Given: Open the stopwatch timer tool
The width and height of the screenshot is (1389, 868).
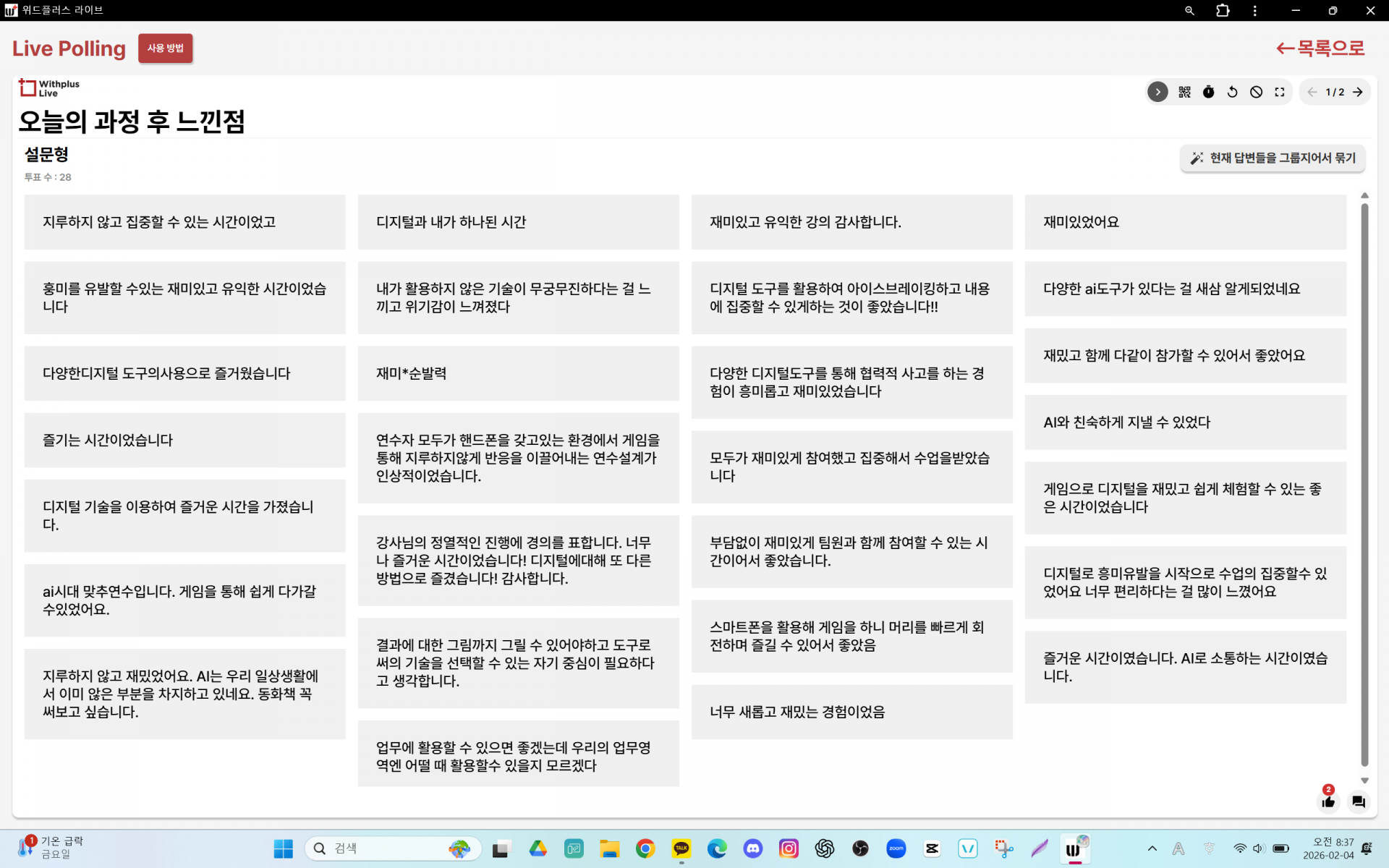Looking at the screenshot, I should click(1208, 92).
